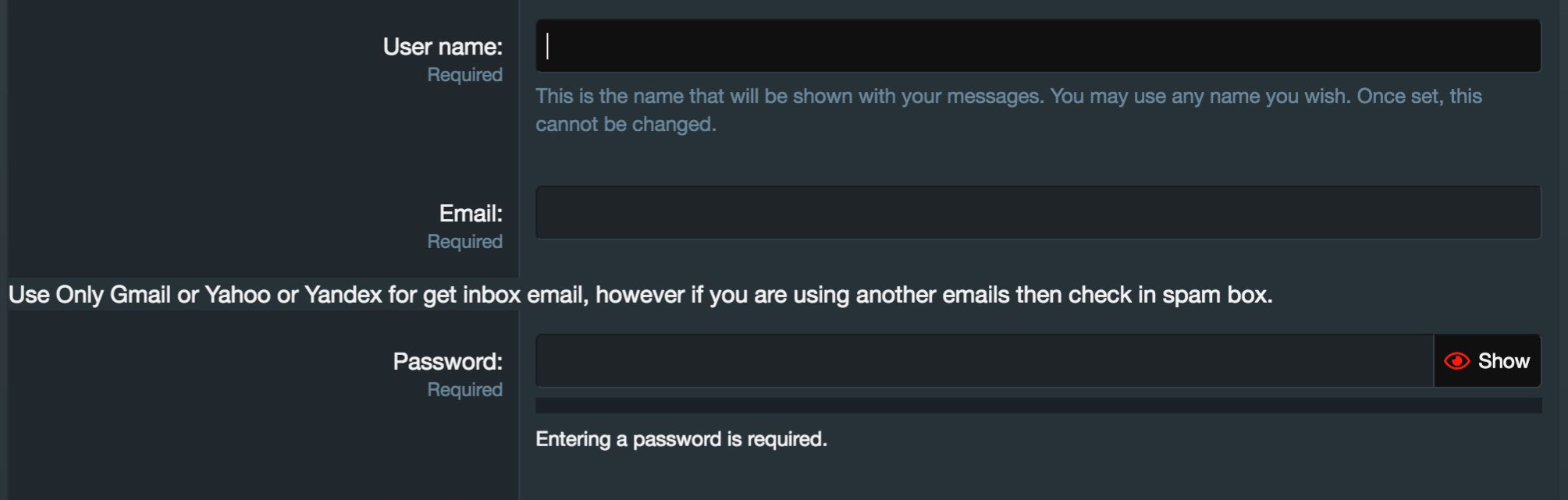Click the user name help description text

point(1008,97)
